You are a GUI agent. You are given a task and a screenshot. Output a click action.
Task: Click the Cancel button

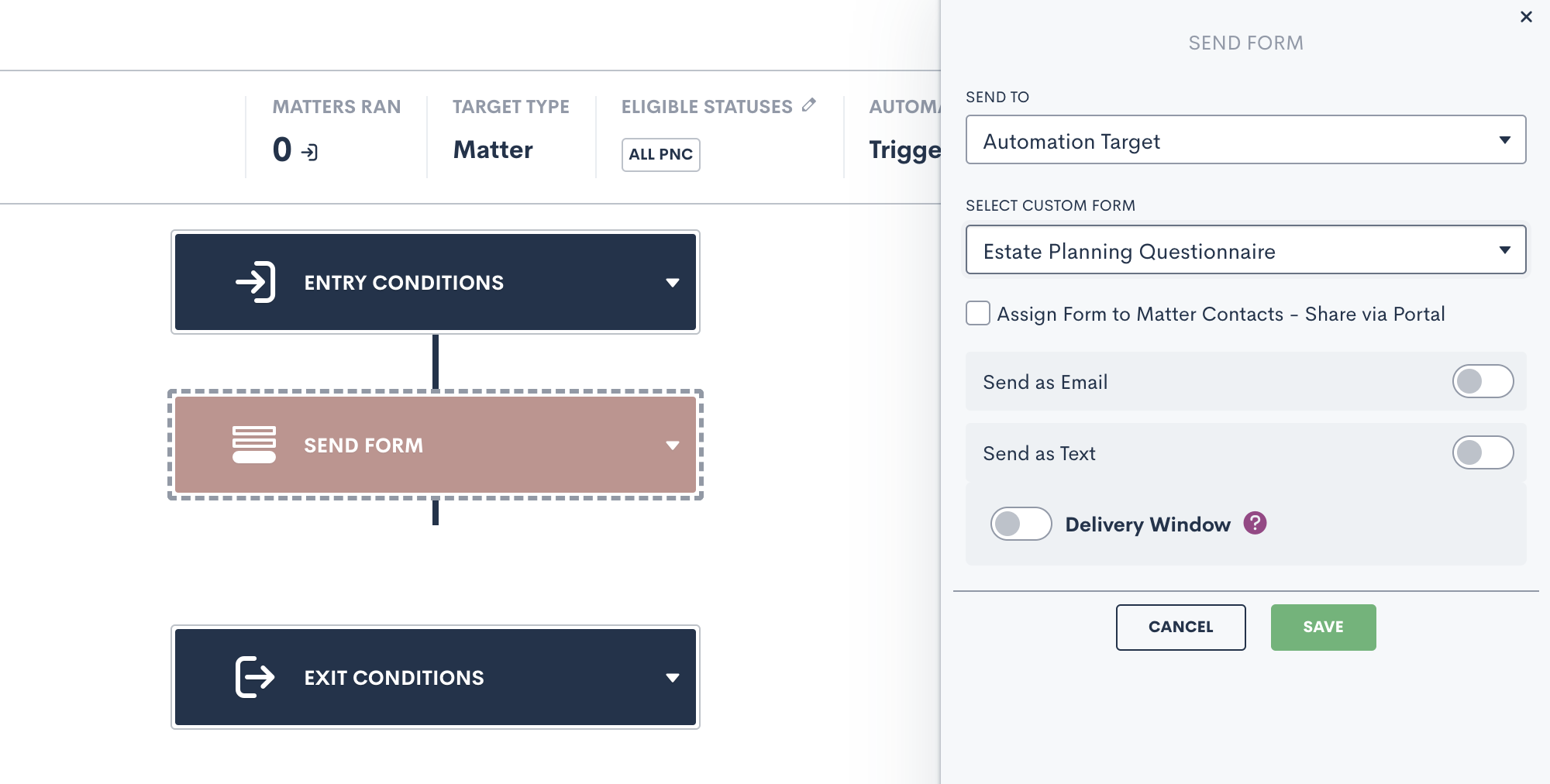coord(1180,627)
